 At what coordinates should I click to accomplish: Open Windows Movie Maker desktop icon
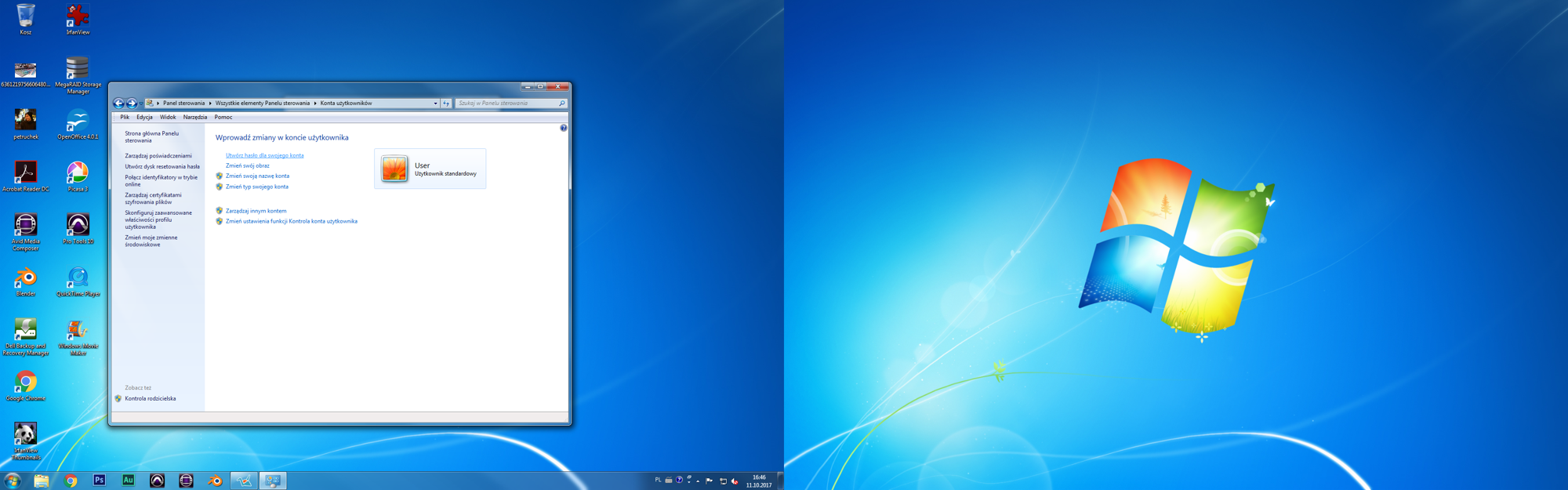pyautogui.click(x=78, y=337)
